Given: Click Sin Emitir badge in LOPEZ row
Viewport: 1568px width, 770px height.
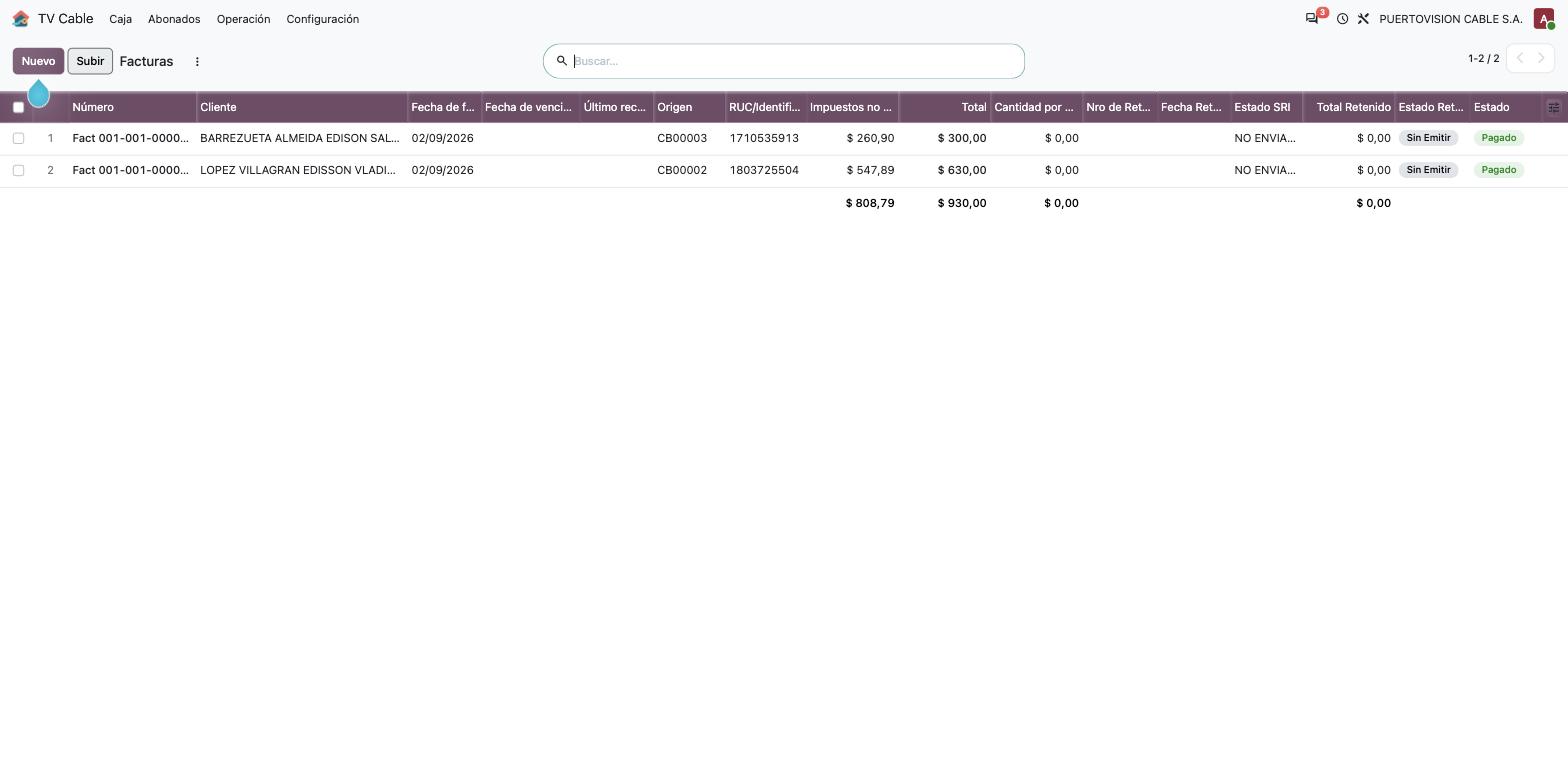Looking at the screenshot, I should (1428, 170).
